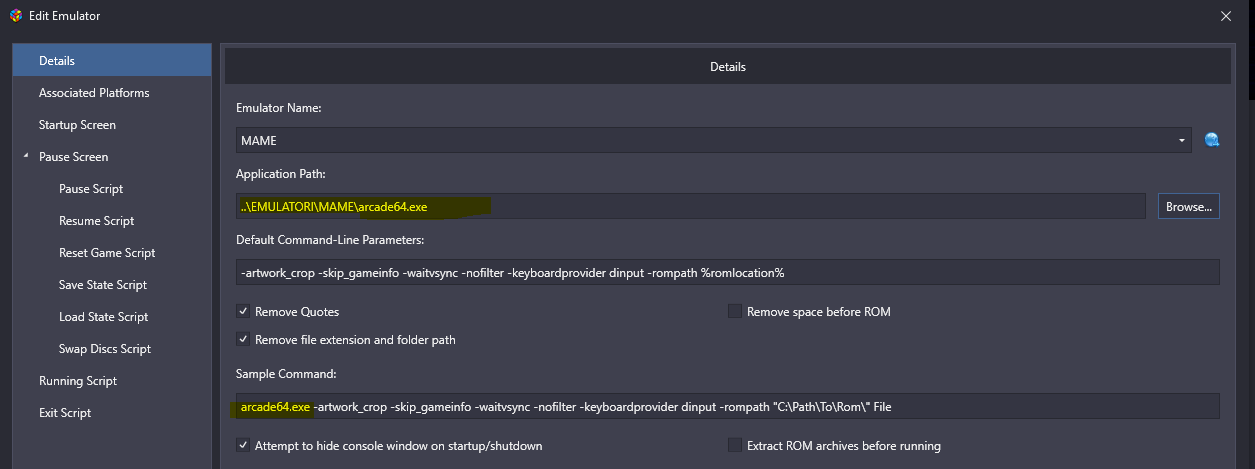This screenshot has height=469, width=1255.
Task: Toggle Remove file extension and folder path
Action: pos(243,339)
